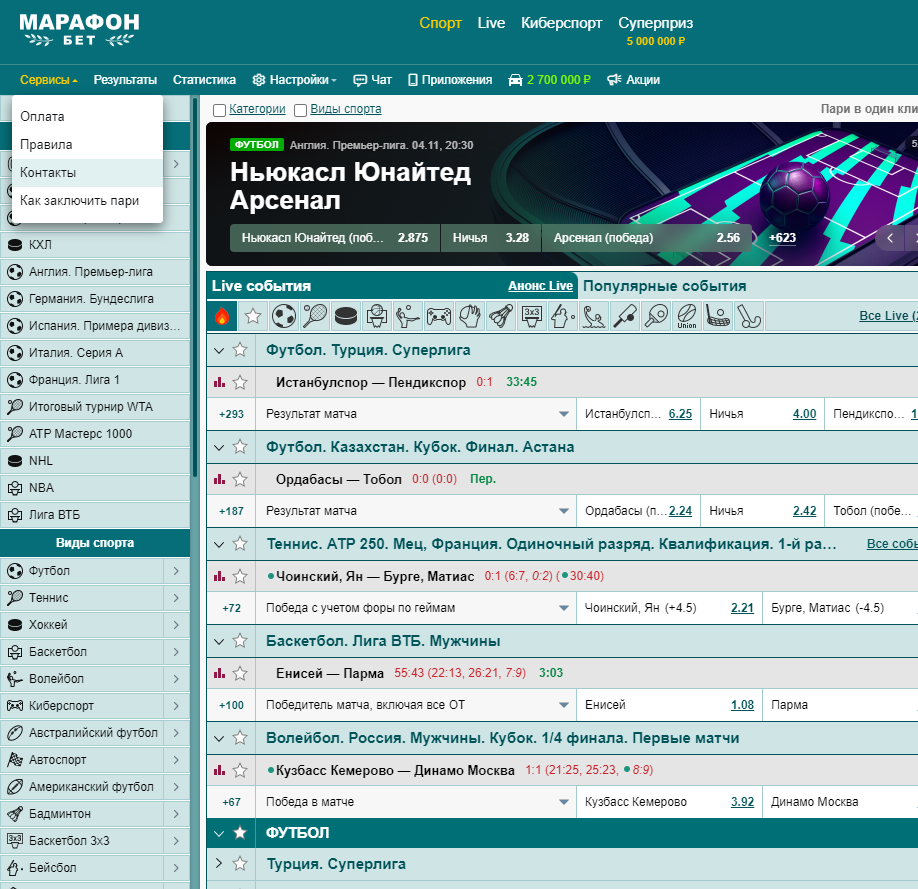Open the Чат speech bubble item
The image size is (918, 889).
(372, 80)
